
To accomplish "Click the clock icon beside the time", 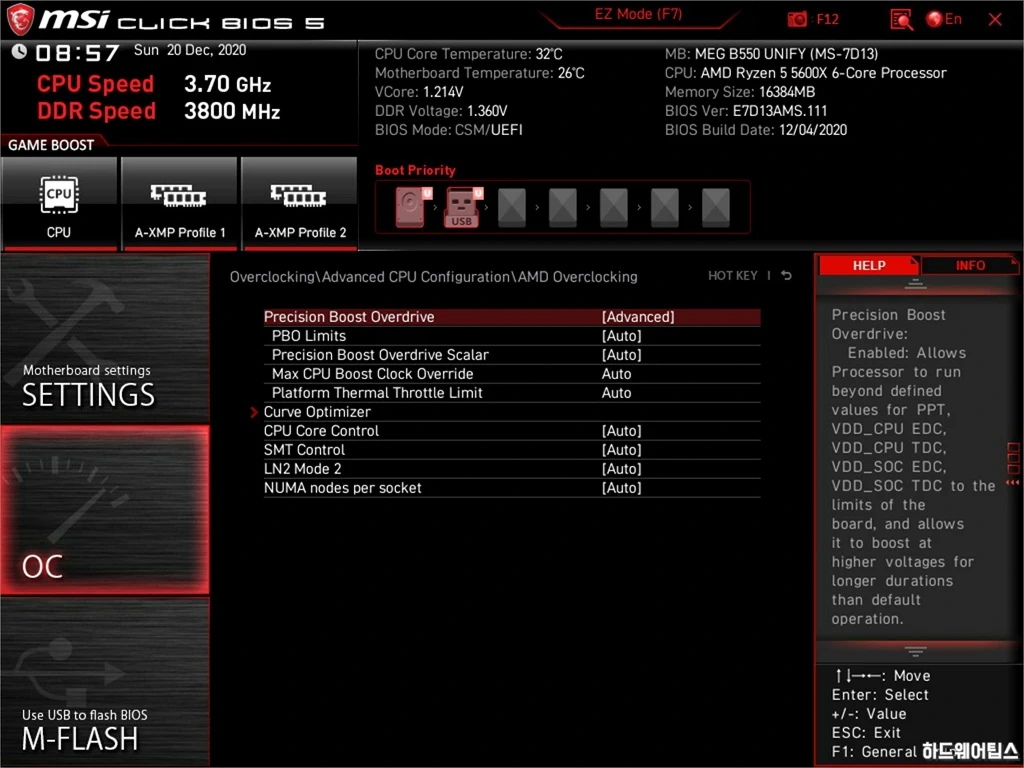I will tap(19, 52).
